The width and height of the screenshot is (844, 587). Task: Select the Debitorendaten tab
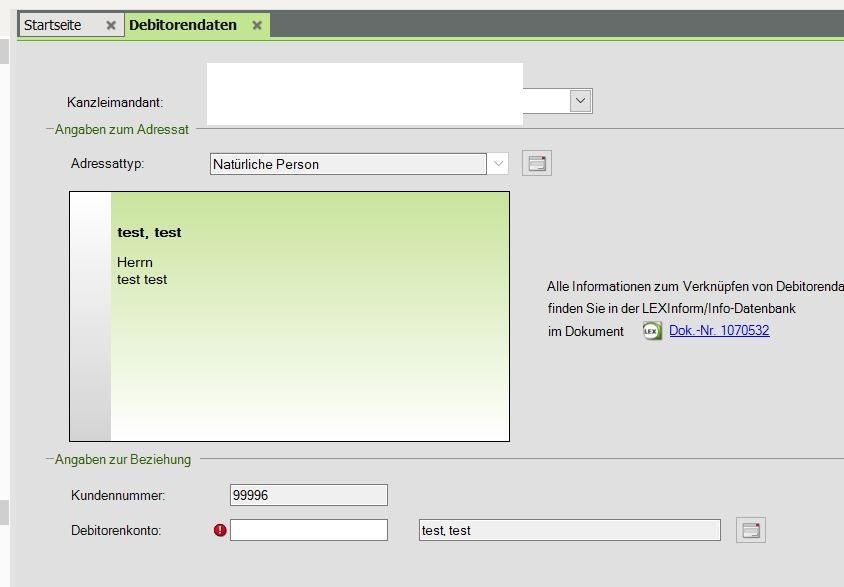183,25
